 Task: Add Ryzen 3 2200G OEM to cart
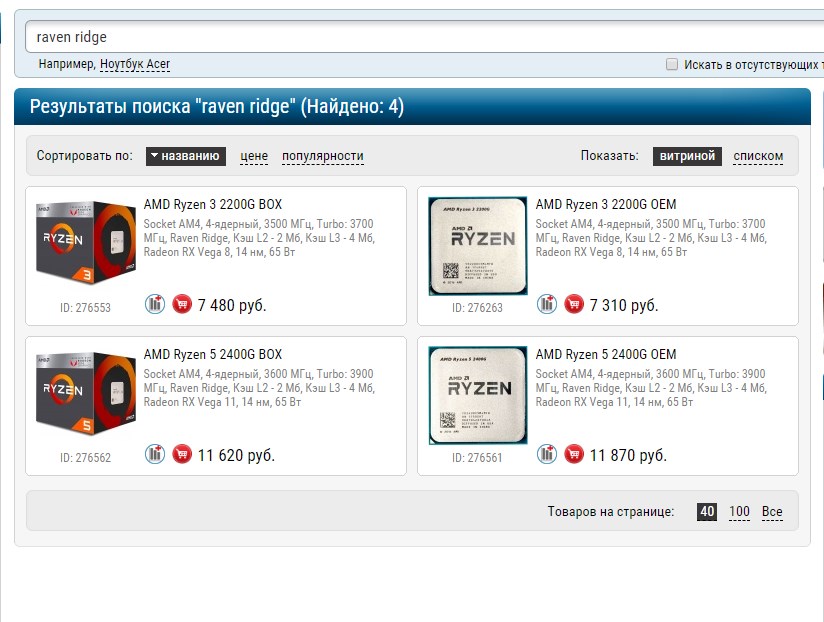(x=574, y=304)
